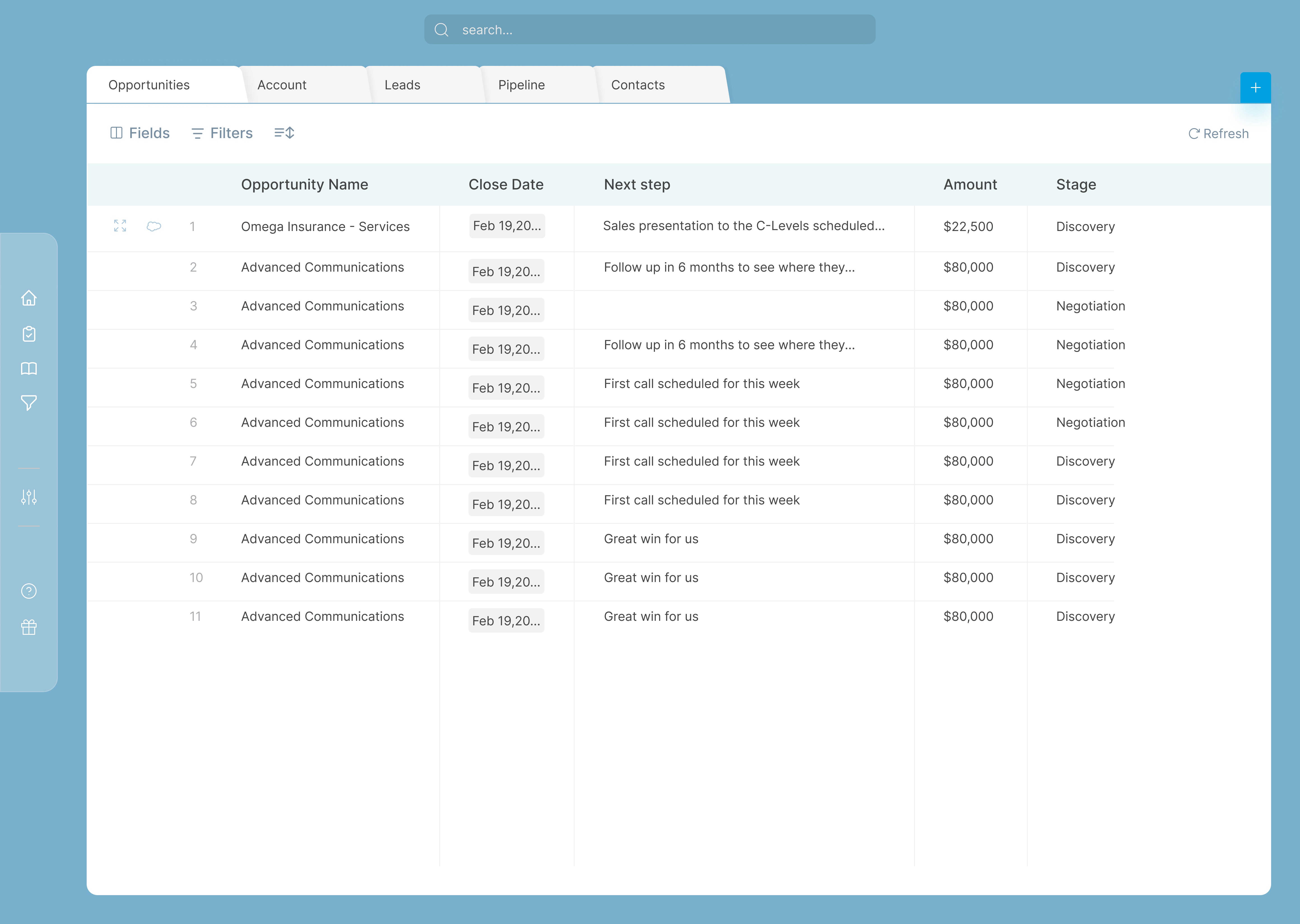This screenshot has width=1300, height=924.
Task: Open the Fields column chooser
Action: [x=140, y=133]
